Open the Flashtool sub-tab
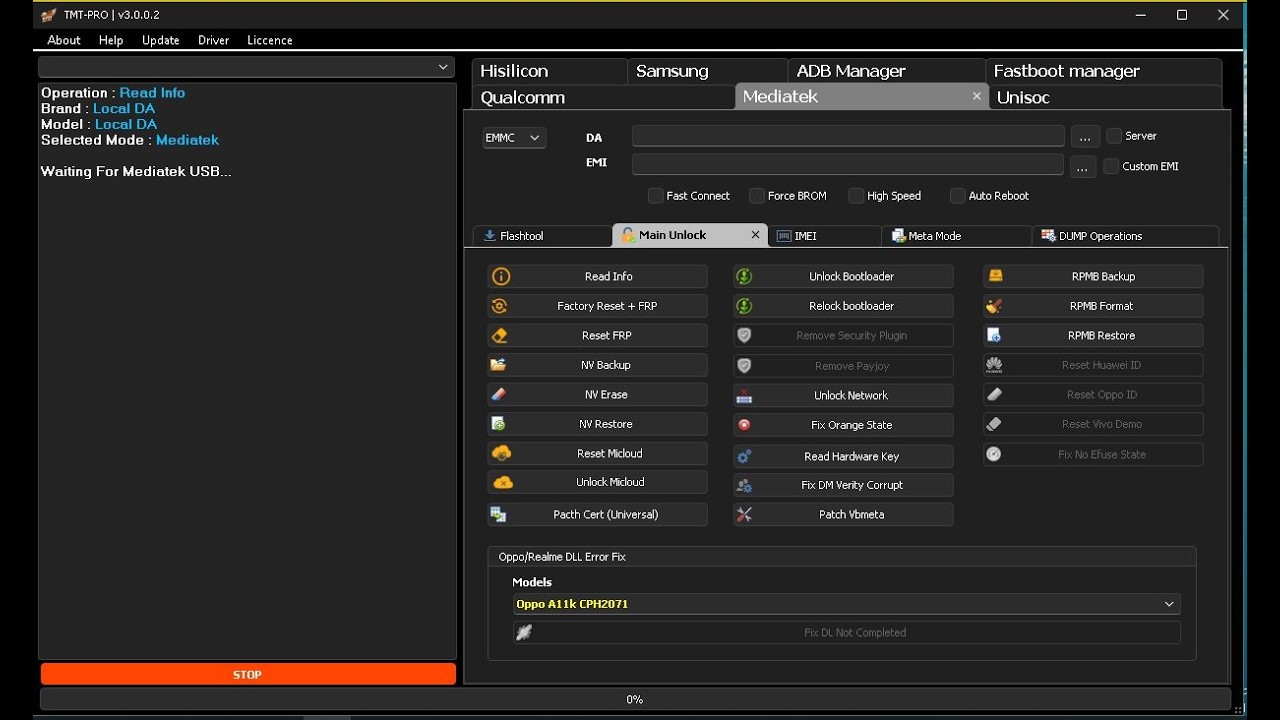This screenshot has height=720, width=1280. [x=542, y=236]
